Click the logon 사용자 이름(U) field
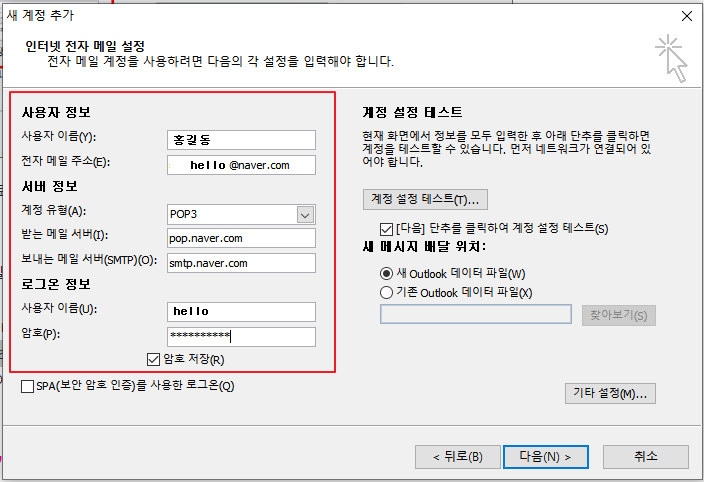Image resolution: width=704 pixels, height=482 pixels. 241,311
